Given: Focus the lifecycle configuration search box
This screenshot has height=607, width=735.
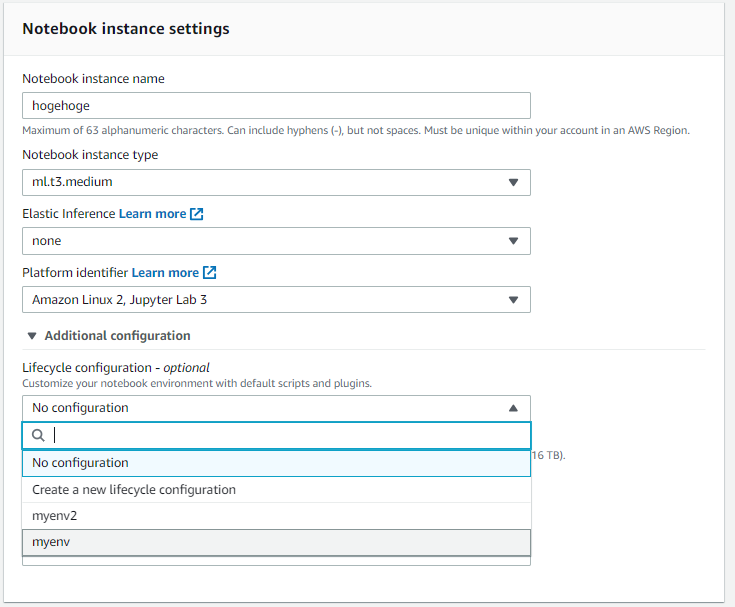Looking at the screenshot, I should click(x=290, y=435).
